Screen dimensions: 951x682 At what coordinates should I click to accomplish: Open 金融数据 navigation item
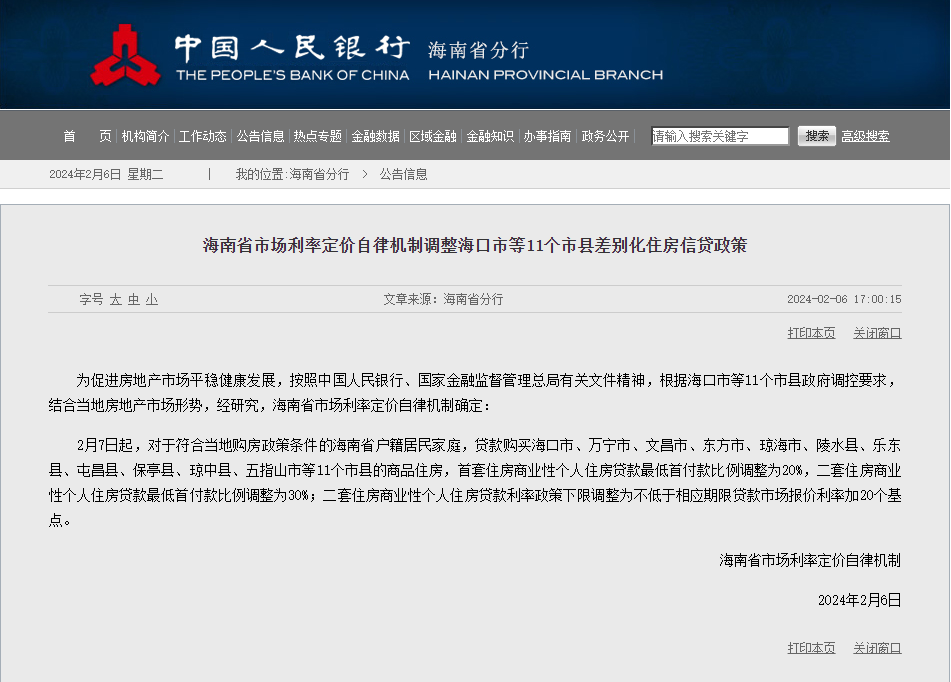pos(375,136)
